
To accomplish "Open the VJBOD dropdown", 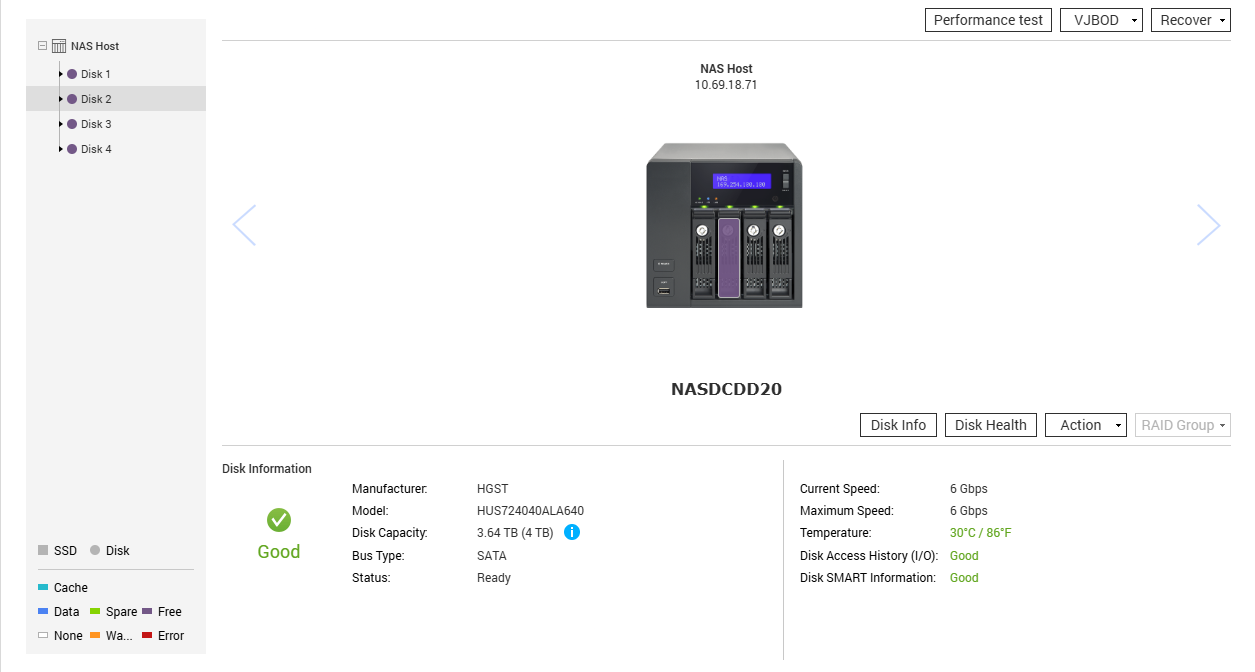I will point(1100,19).
